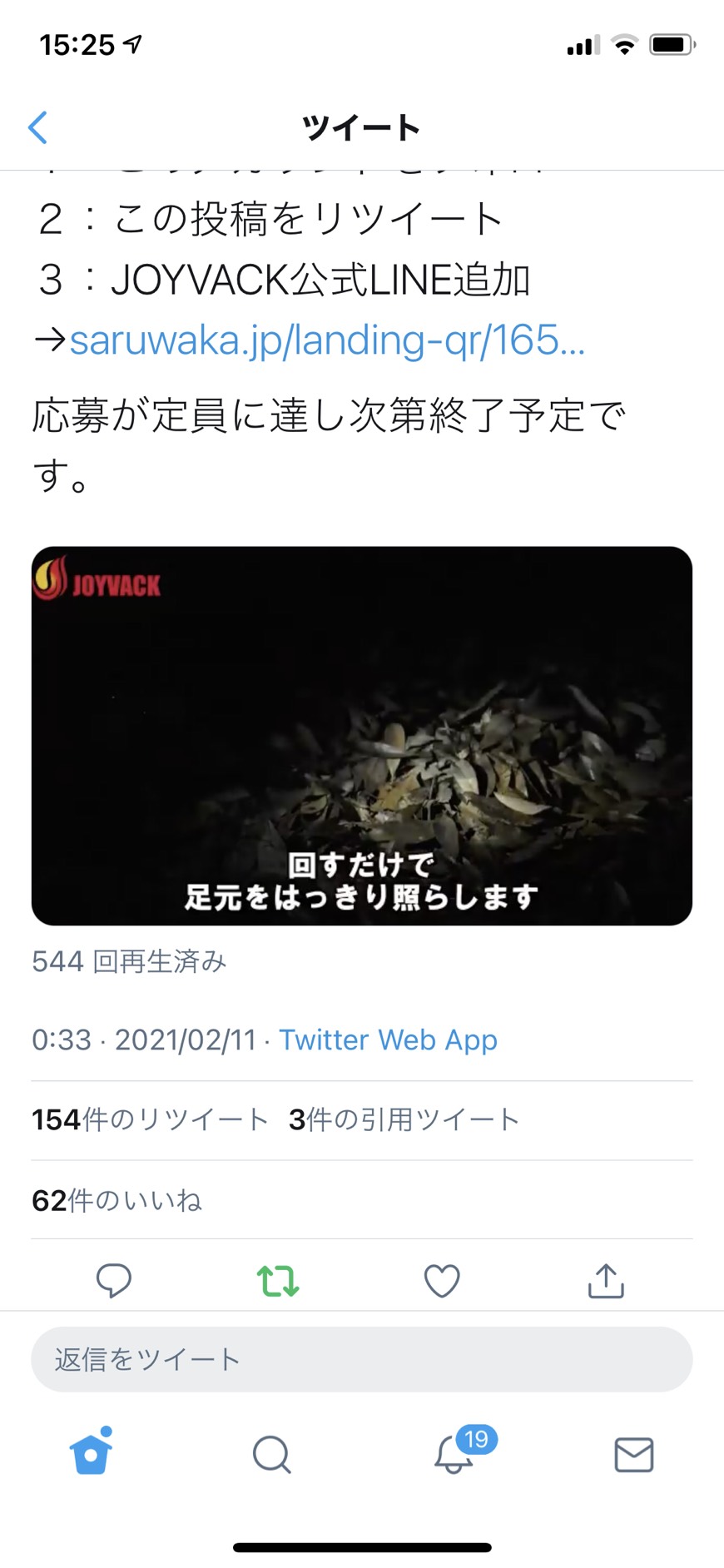The image size is (724, 1568).
Task: Open the Search tab magnifier
Action: (271, 1454)
